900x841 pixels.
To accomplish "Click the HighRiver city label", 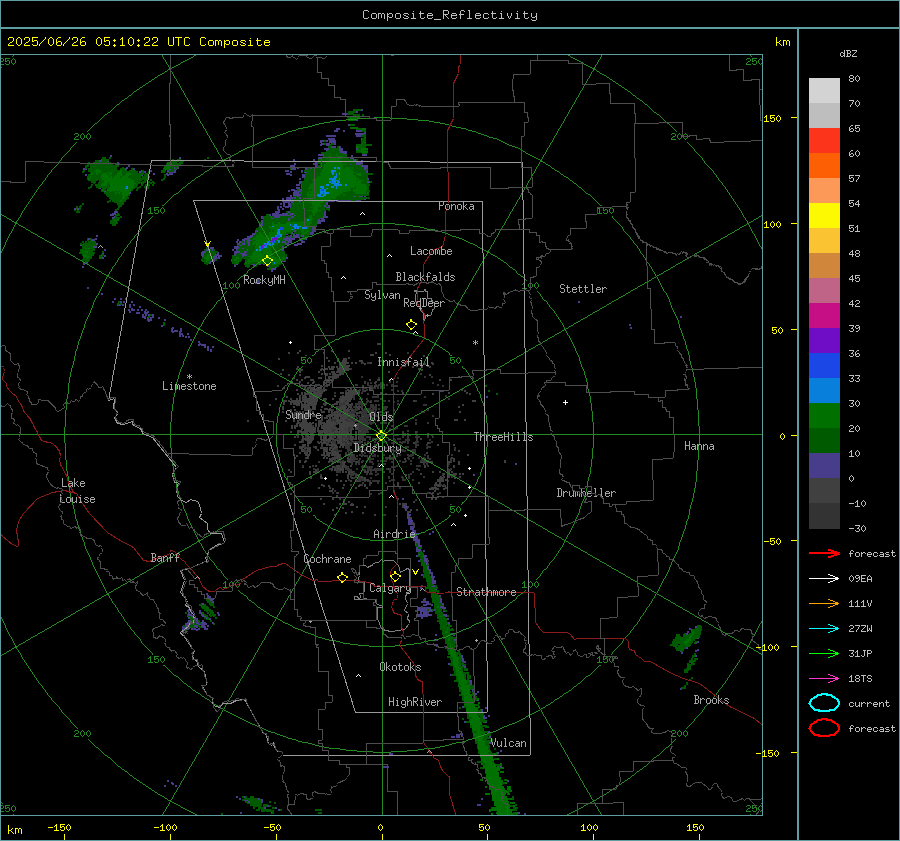I will click(x=415, y=702).
